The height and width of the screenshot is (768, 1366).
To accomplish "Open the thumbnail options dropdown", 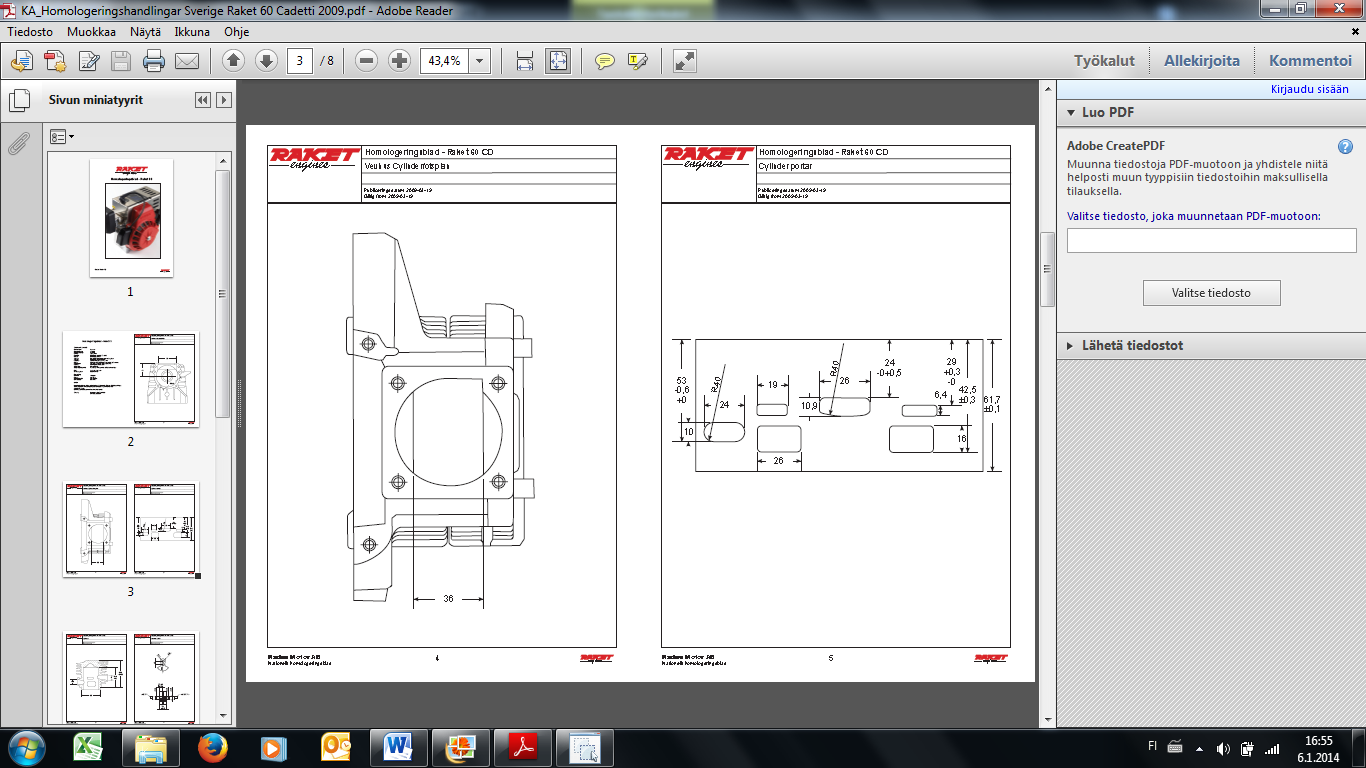I will tap(62, 136).
